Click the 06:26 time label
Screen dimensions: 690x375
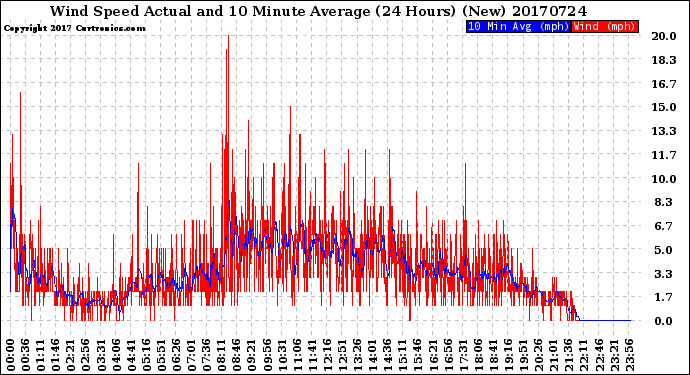tap(176, 355)
